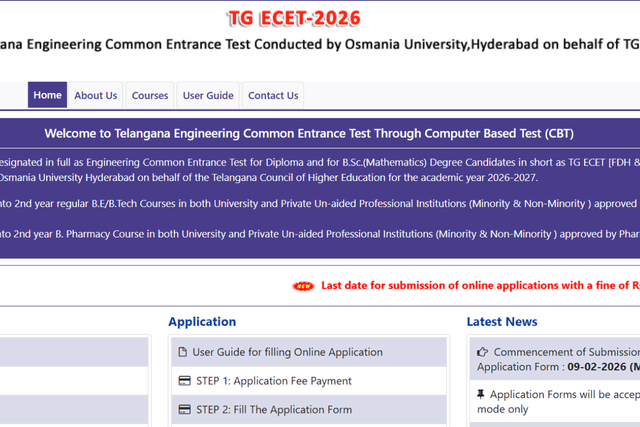The height and width of the screenshot is (427, 640).
Task: Click the Osmania University header subtitle
Action: point(320,44)
